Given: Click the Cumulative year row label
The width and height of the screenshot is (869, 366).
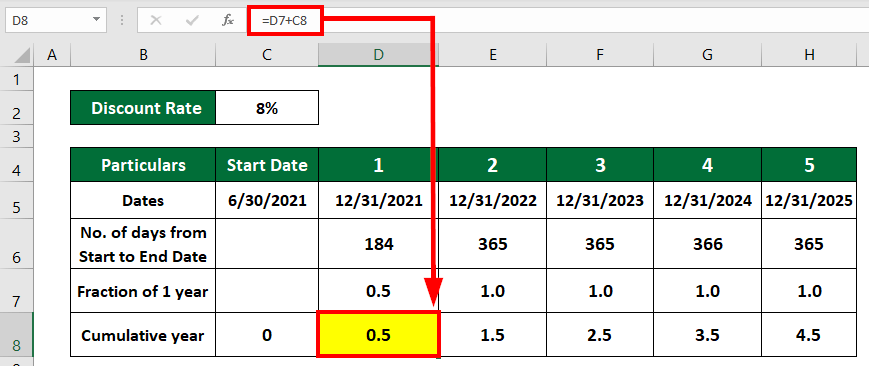Looking at the screenshot, I should (143, 335).
